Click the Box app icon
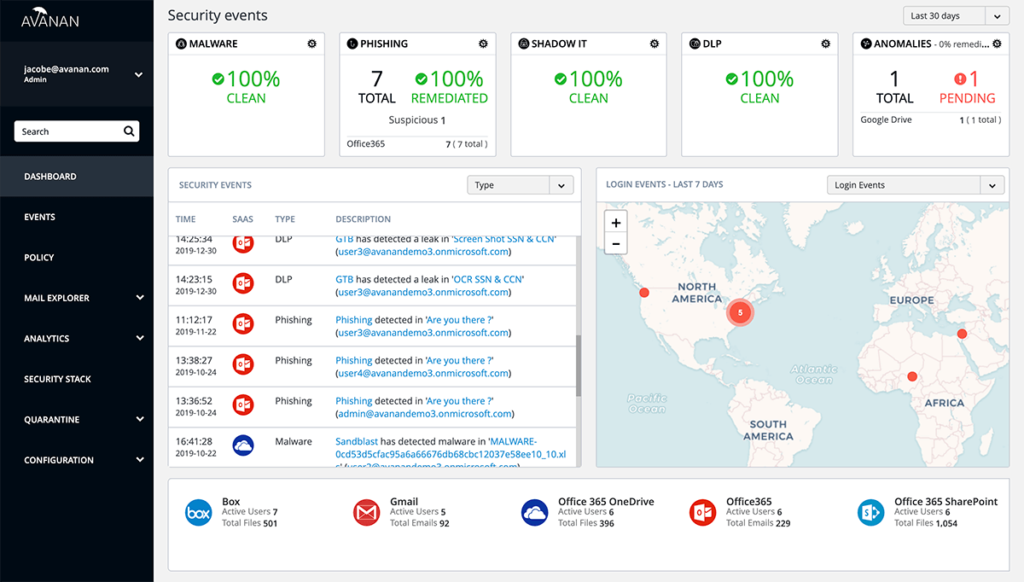Image resolution: width=1024 pixels, height=582 pixels. (199, 513)
